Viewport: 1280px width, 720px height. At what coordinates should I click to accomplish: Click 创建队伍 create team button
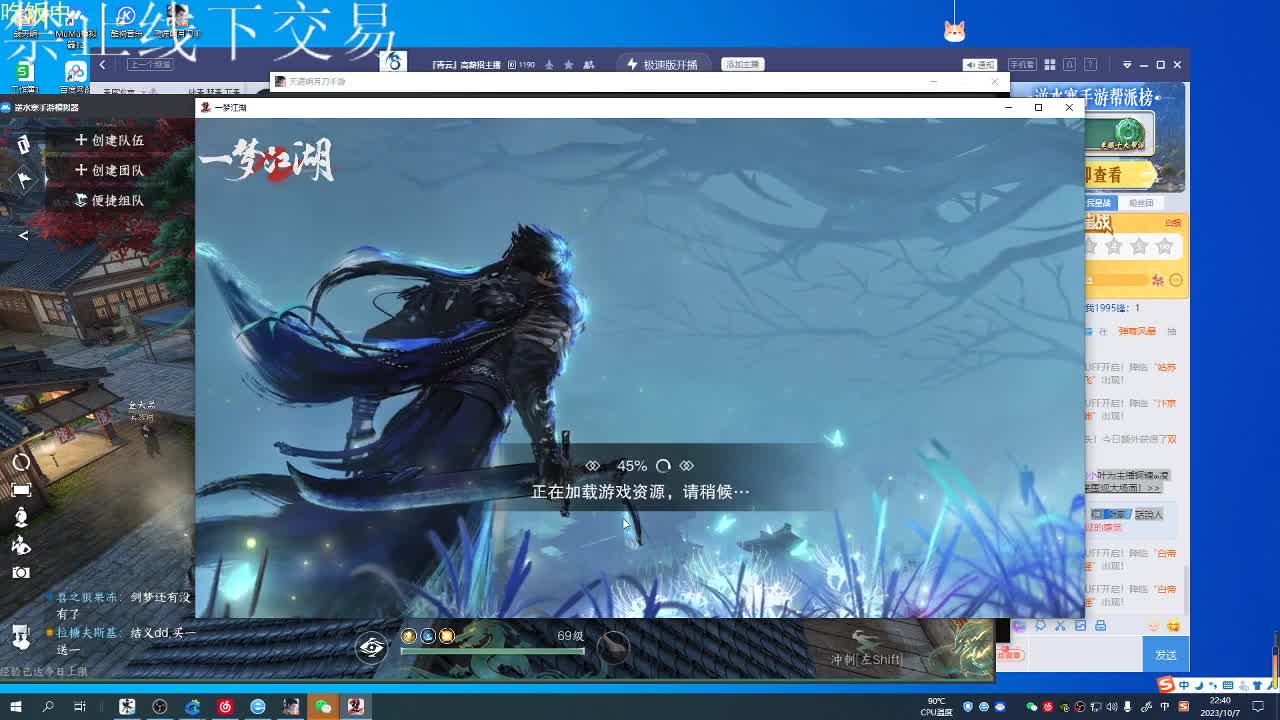109,140
